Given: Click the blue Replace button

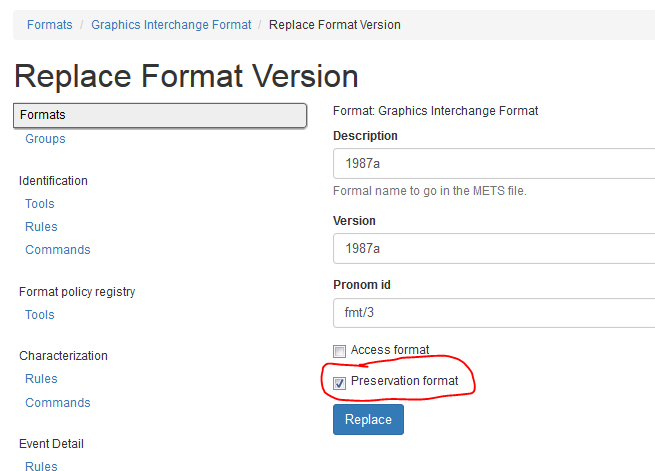Looking at the screenshot, I should pos(368,420).
